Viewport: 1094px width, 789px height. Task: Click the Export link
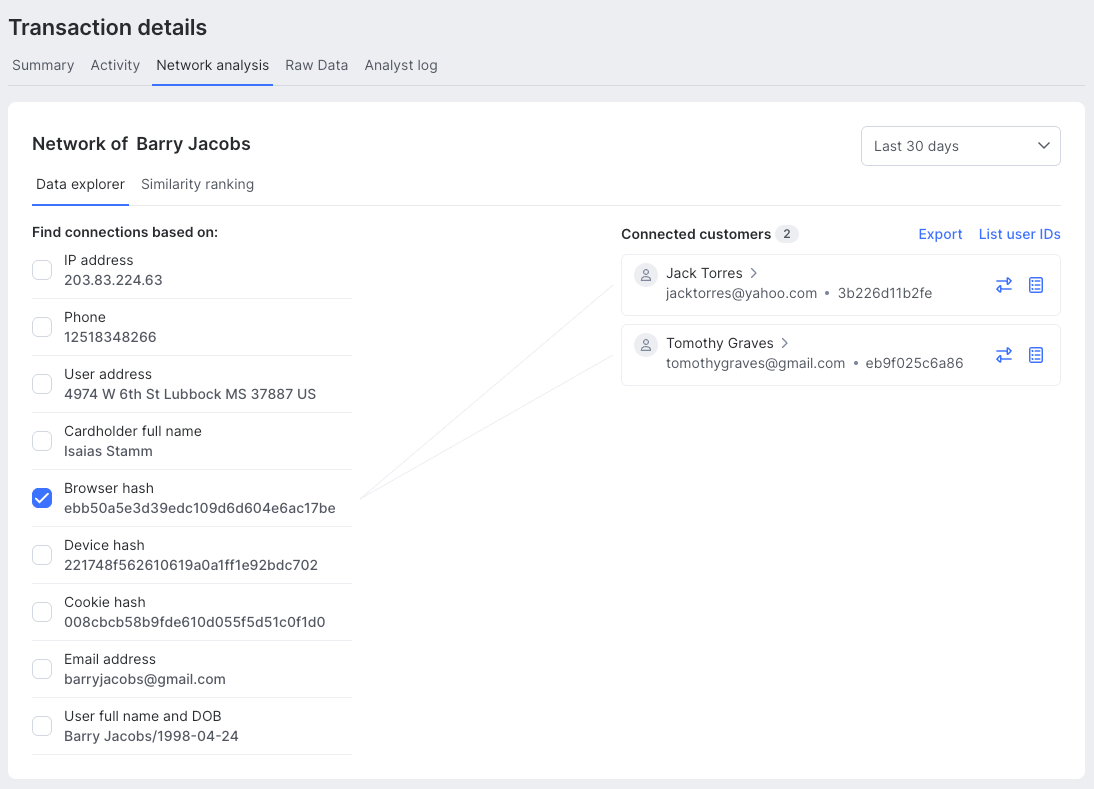[x=940, y=234]
